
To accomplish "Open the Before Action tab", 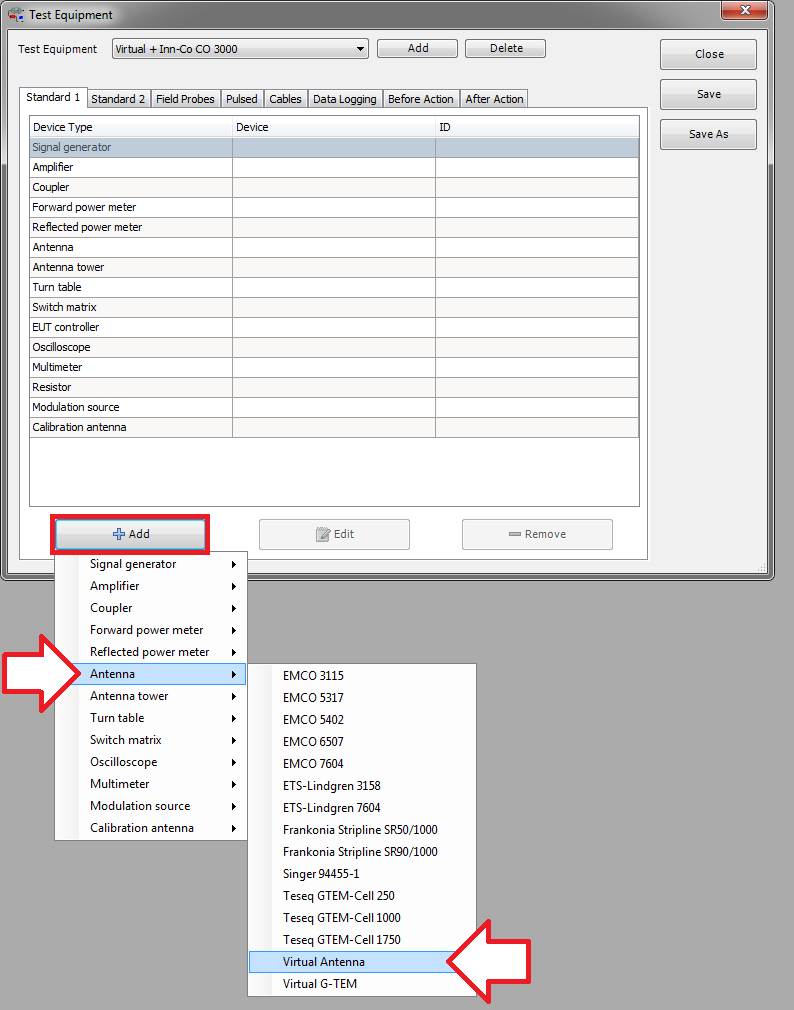I will point(421,99).
